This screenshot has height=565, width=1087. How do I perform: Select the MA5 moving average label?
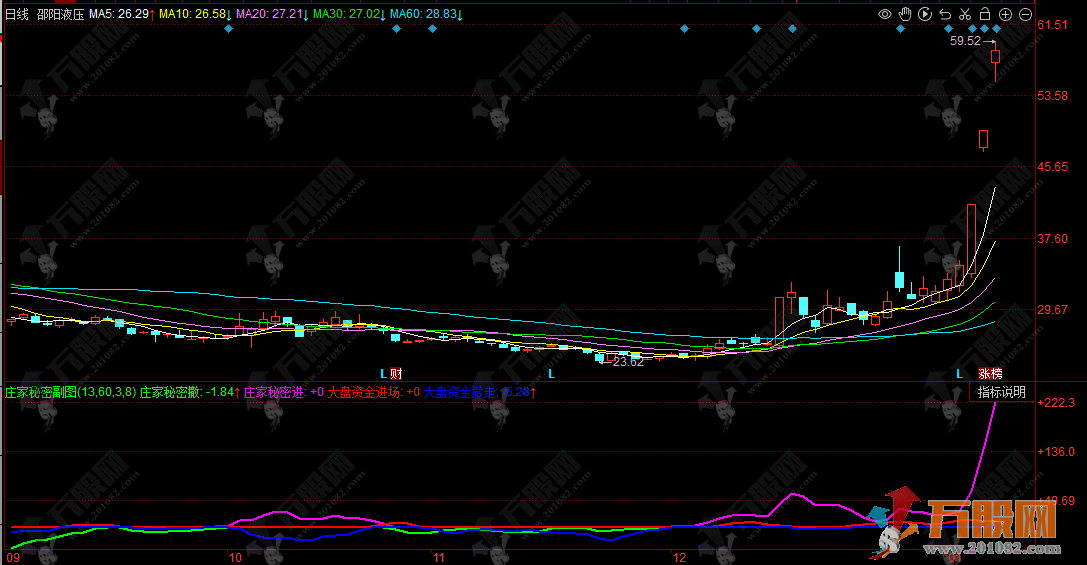(x=119, y=14)
